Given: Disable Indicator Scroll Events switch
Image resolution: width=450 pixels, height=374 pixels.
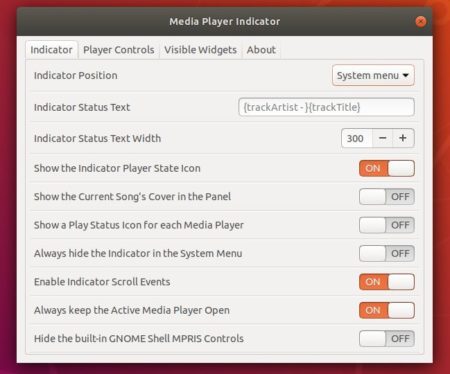Looking at the screenshot, I should click(x=387, y=282).
